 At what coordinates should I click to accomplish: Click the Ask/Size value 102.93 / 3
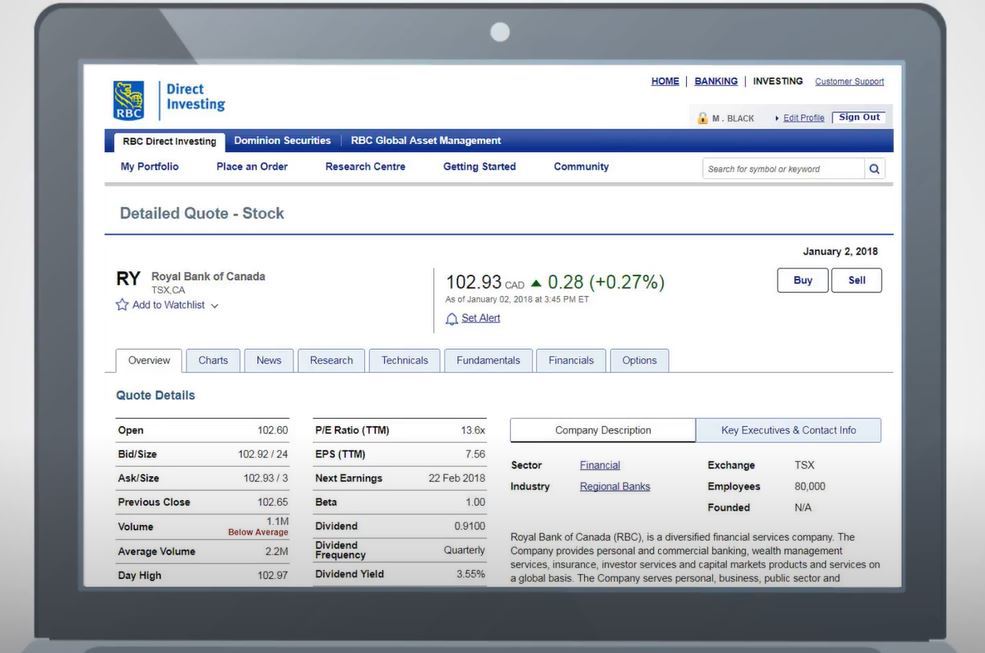(266, 478)
